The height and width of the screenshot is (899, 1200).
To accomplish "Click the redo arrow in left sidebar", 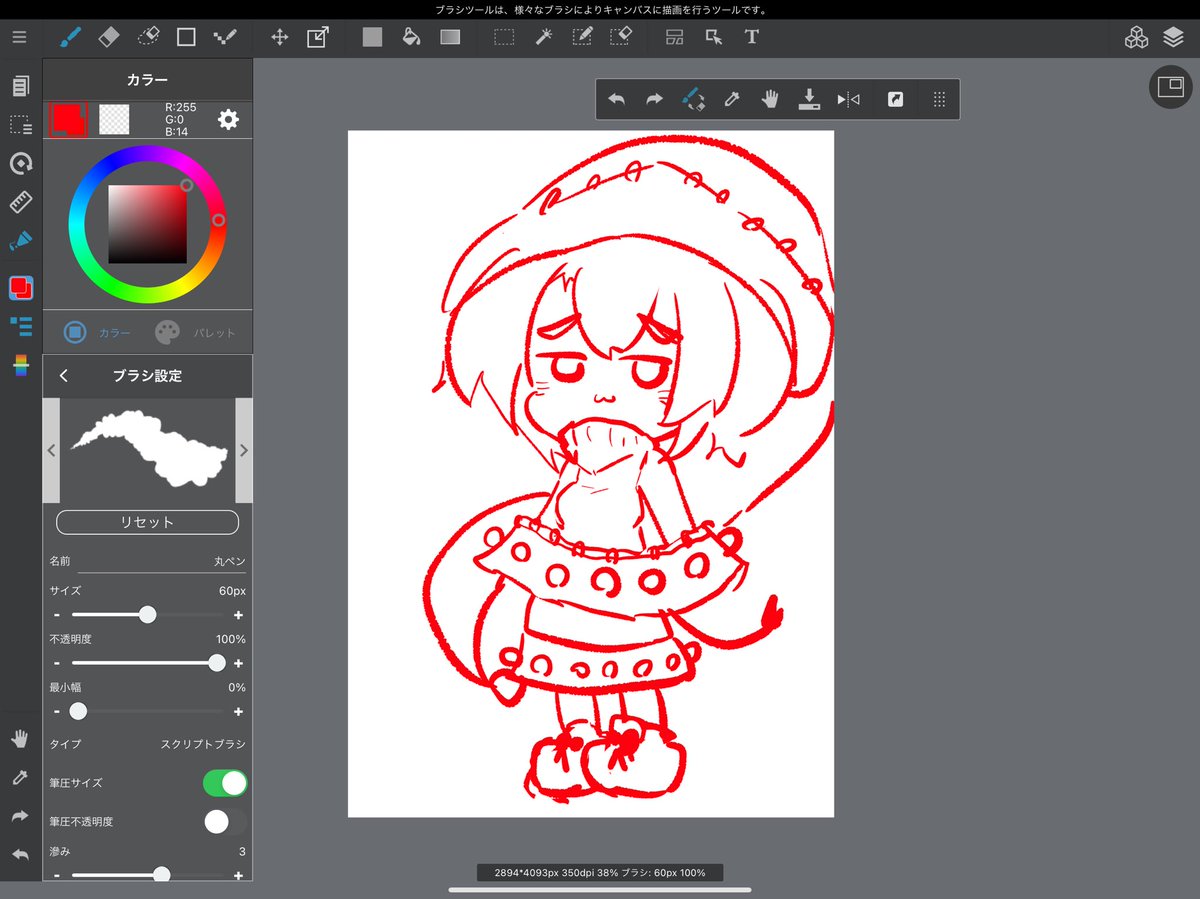I will (20, 816).
